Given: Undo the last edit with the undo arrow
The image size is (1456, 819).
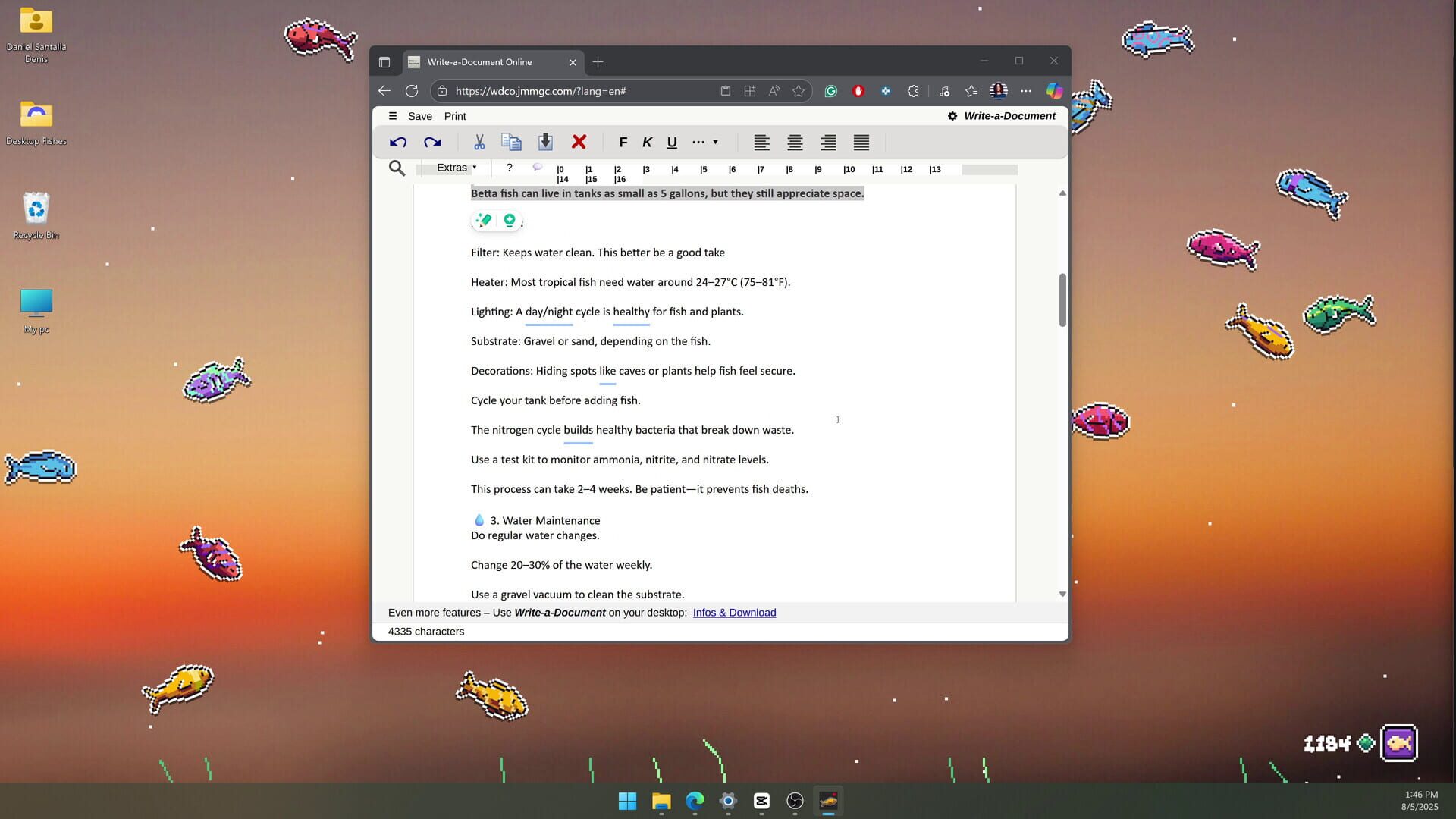Looking at the screenshot, I should [x=397, y=142].
